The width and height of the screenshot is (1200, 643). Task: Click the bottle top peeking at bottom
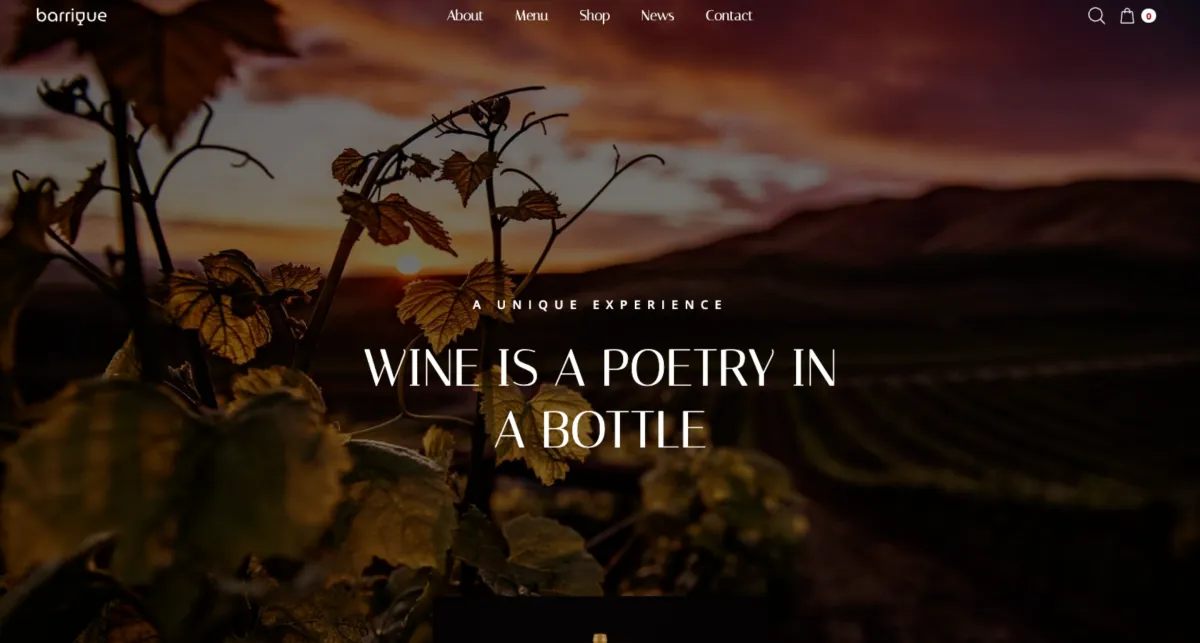click(600, 638)
